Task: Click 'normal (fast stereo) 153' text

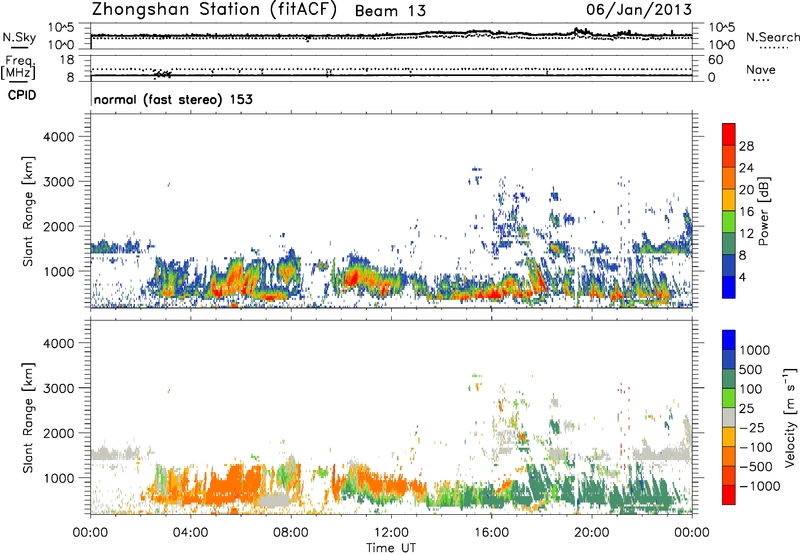Action: tap(173, 99)
